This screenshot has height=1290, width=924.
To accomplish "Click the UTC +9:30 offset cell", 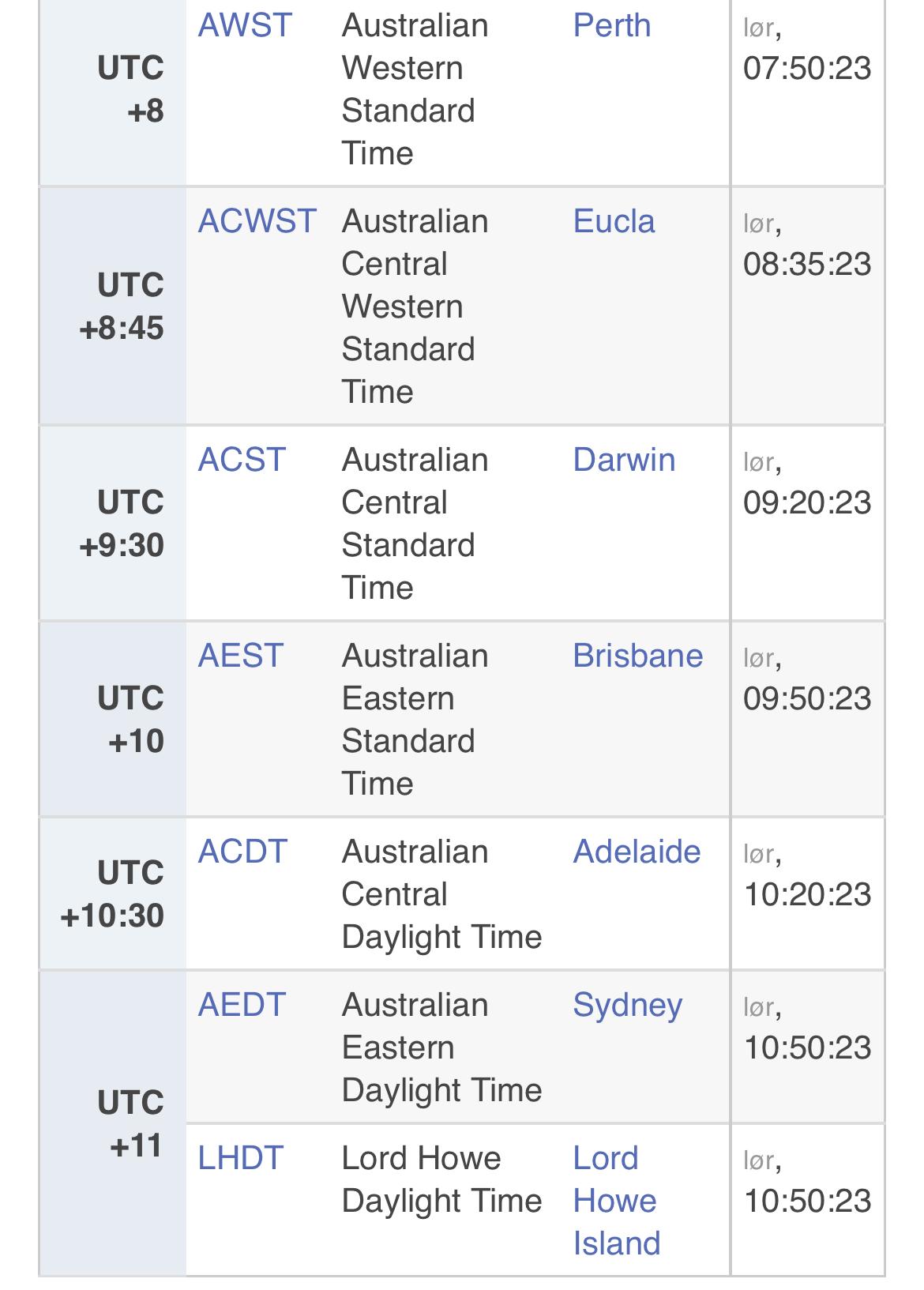I will click(x=122, y=524).
